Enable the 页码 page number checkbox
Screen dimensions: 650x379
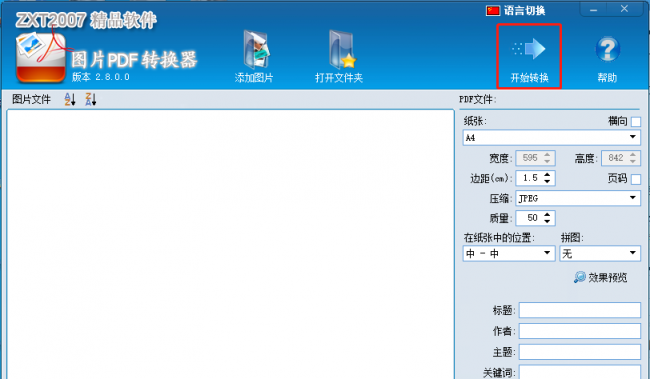635,179
